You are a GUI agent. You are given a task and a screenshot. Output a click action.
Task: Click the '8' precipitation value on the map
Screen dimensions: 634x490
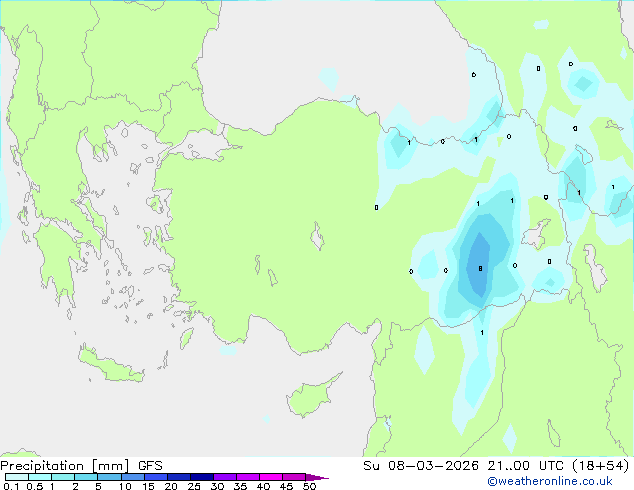480,268
